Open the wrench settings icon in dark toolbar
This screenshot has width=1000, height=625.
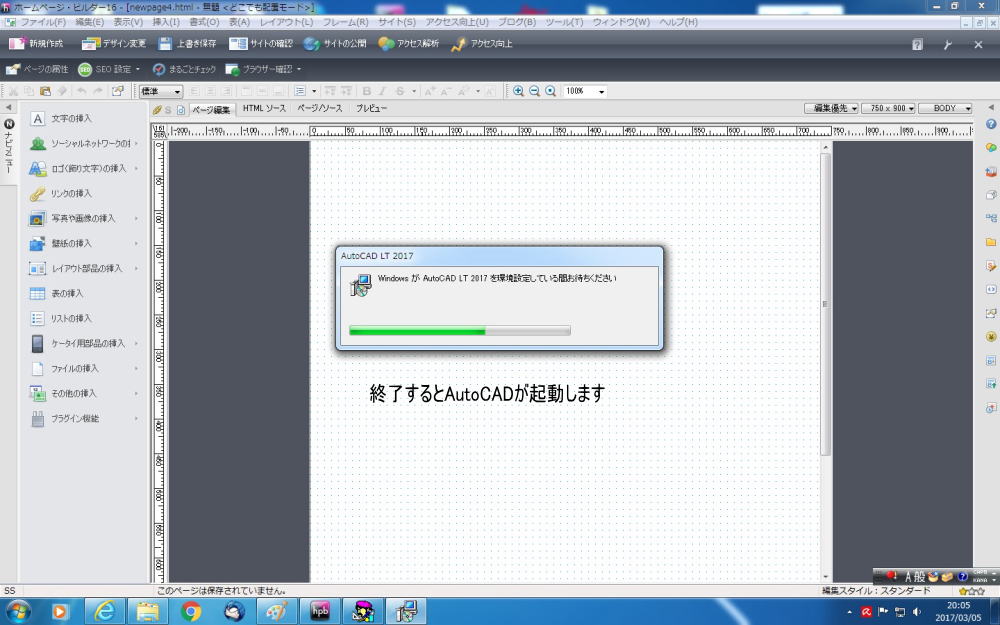(x=948, y=45)
